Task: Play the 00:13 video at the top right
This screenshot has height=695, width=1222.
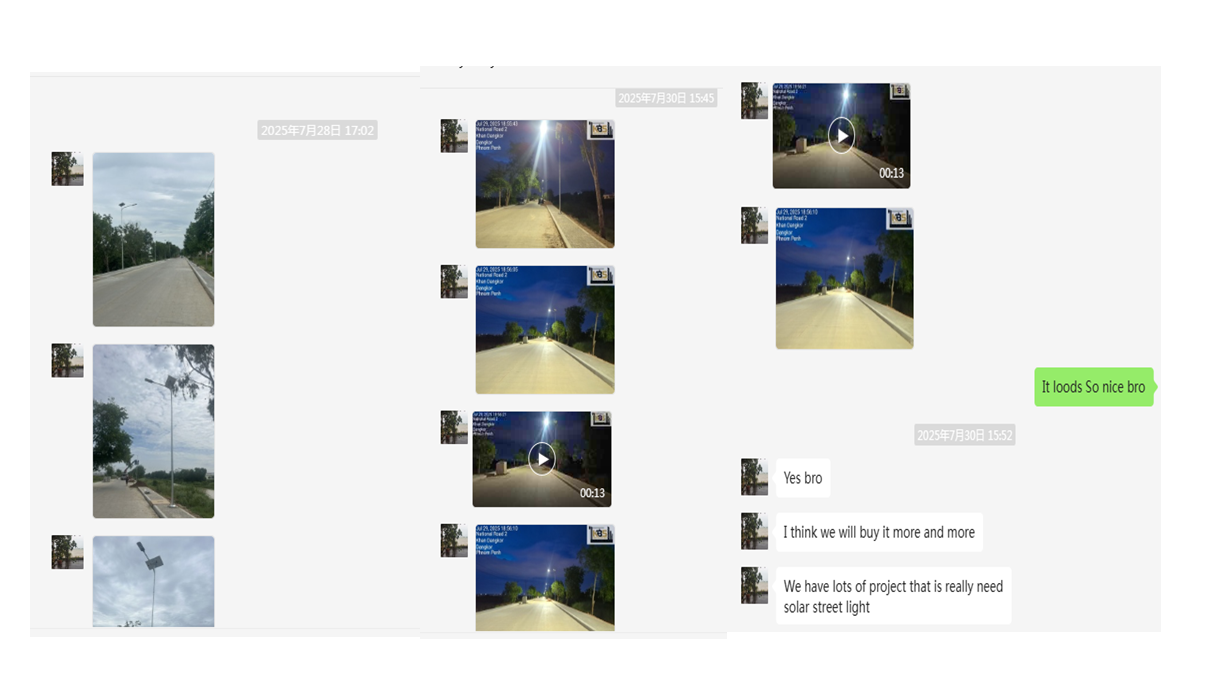Action: coord(841,135)
